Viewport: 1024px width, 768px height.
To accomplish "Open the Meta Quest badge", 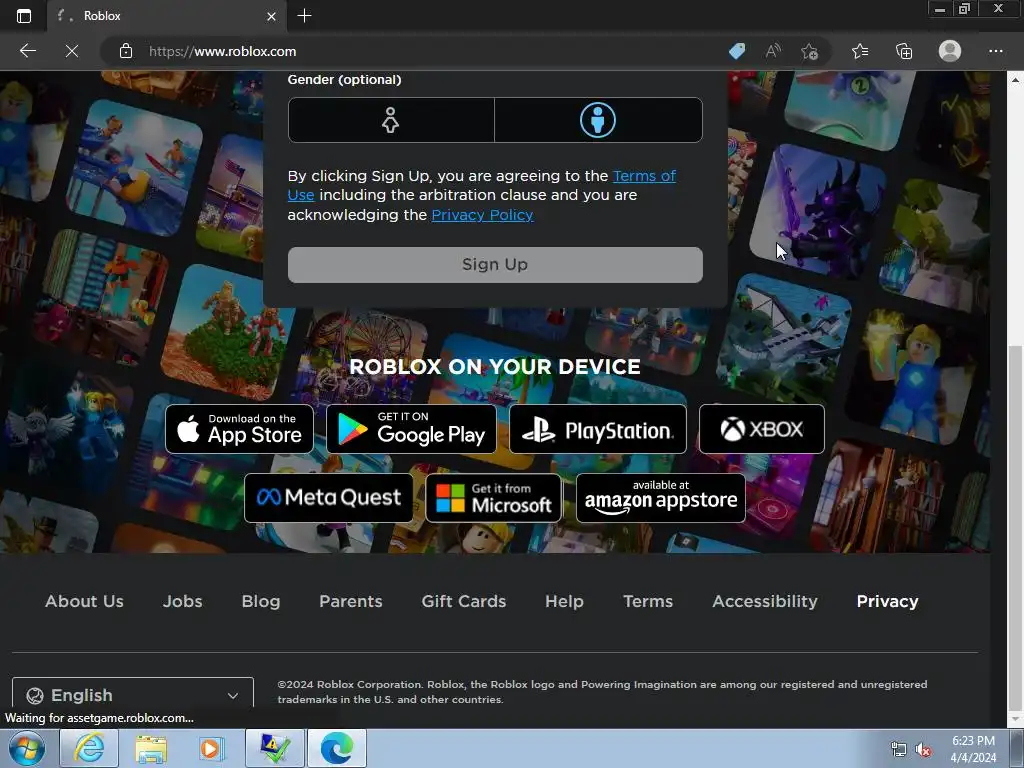I will click(328, 498).
